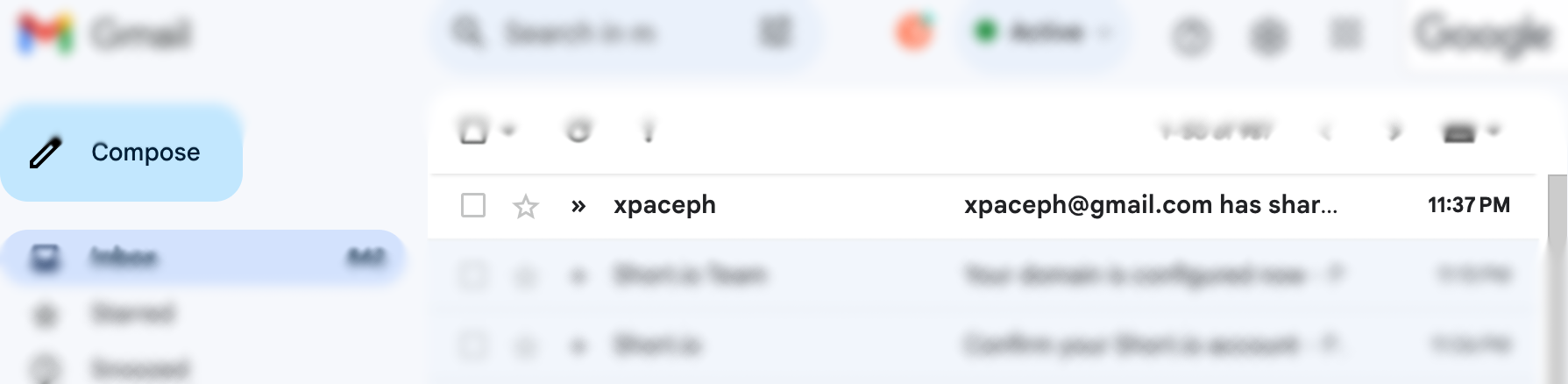This screenshot has height=384, width=1568.
Task: Refresh the inbox list
Action: point(578,132)
